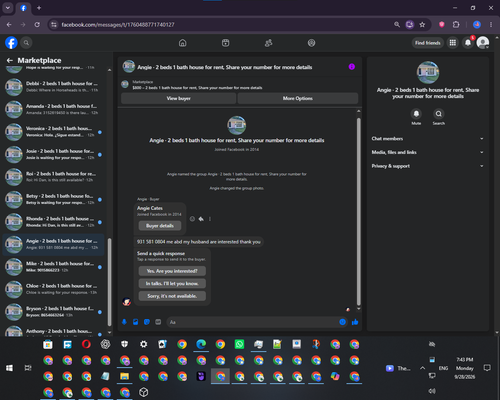React to Angie's message with the smiley icon

pos(192,219)
